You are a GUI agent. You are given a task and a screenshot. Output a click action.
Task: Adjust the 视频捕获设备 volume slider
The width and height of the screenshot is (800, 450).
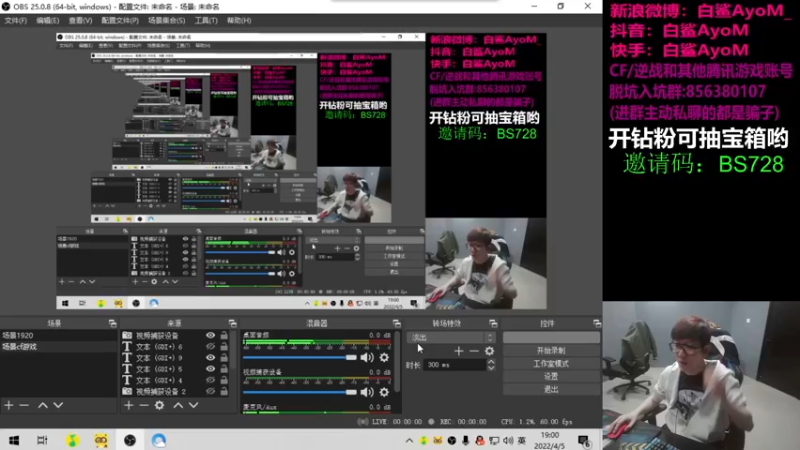click(300, 392)
